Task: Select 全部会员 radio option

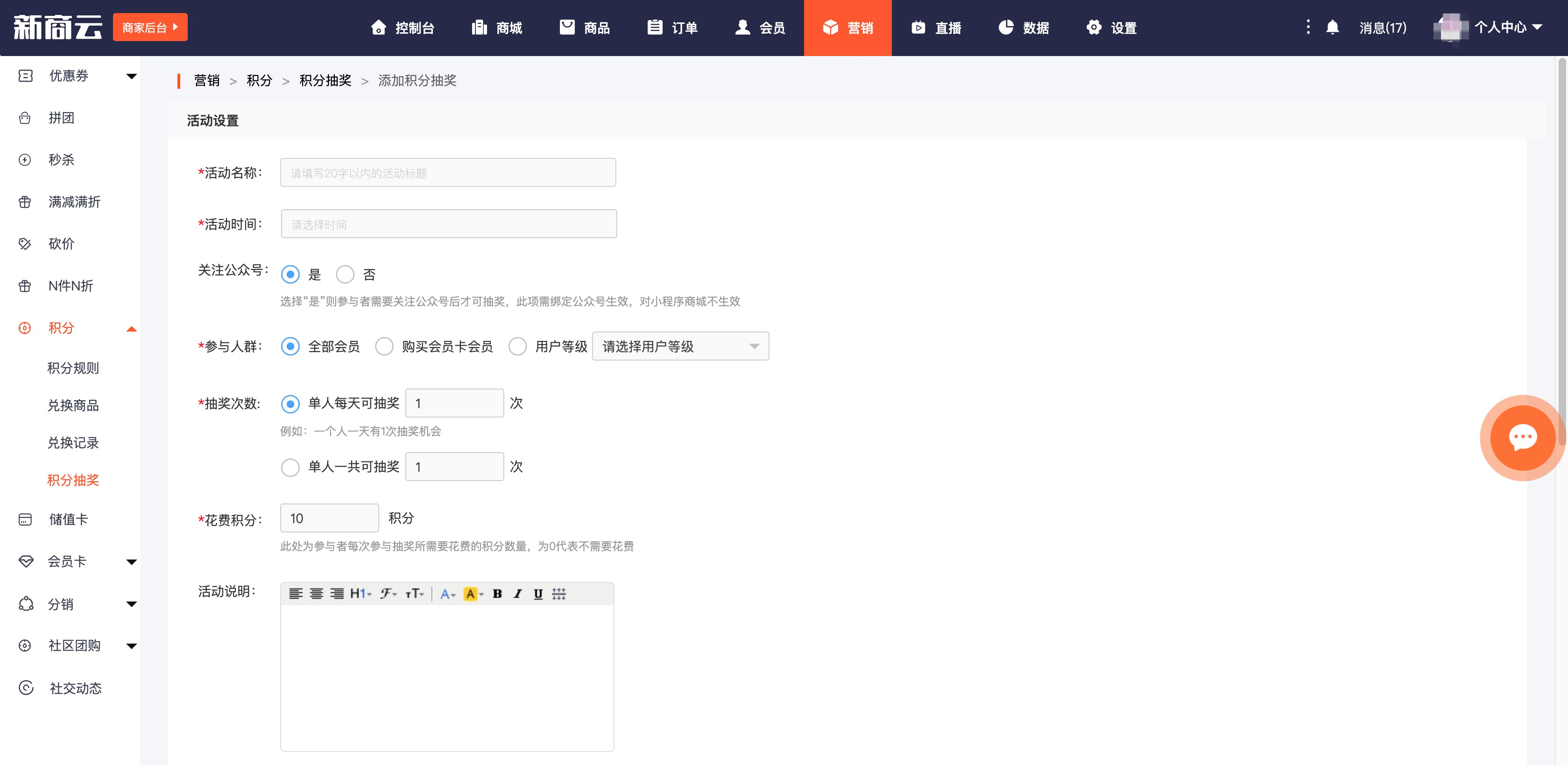Action: pos(290,346)
